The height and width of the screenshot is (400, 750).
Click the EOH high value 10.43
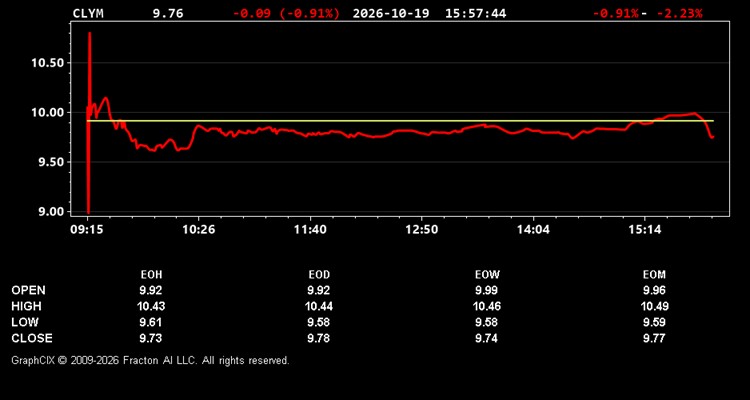coord(151,306)
